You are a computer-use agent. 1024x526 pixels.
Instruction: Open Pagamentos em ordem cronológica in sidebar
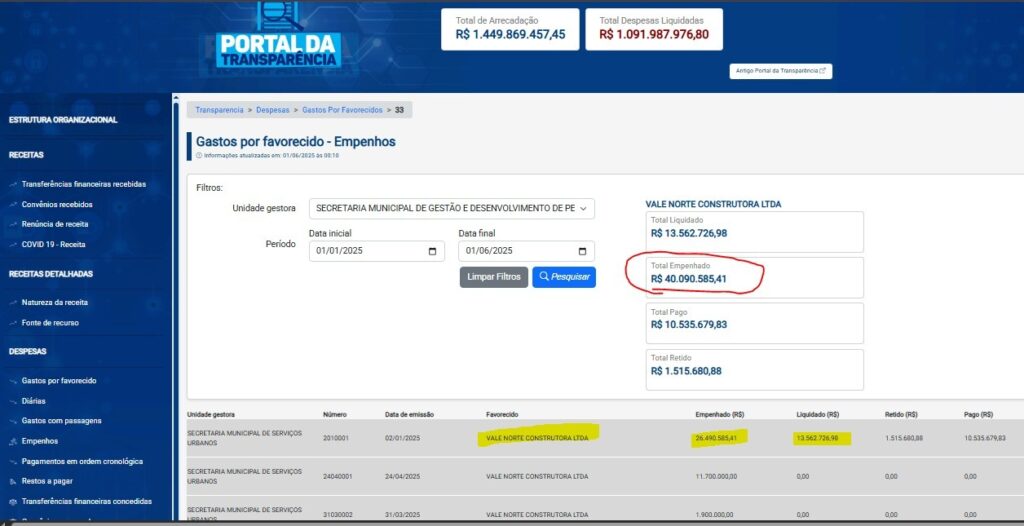(x=82, y=461)
